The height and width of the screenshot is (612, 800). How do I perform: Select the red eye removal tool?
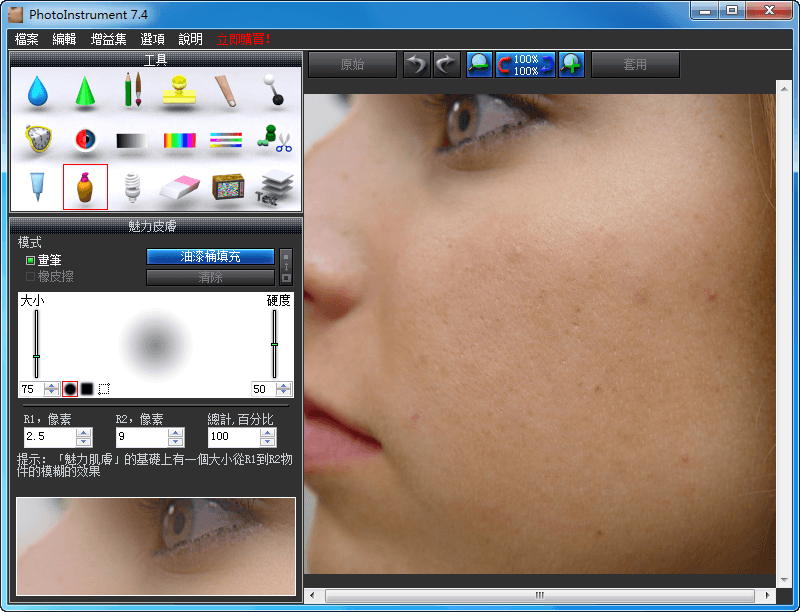[x=85, y=139]
